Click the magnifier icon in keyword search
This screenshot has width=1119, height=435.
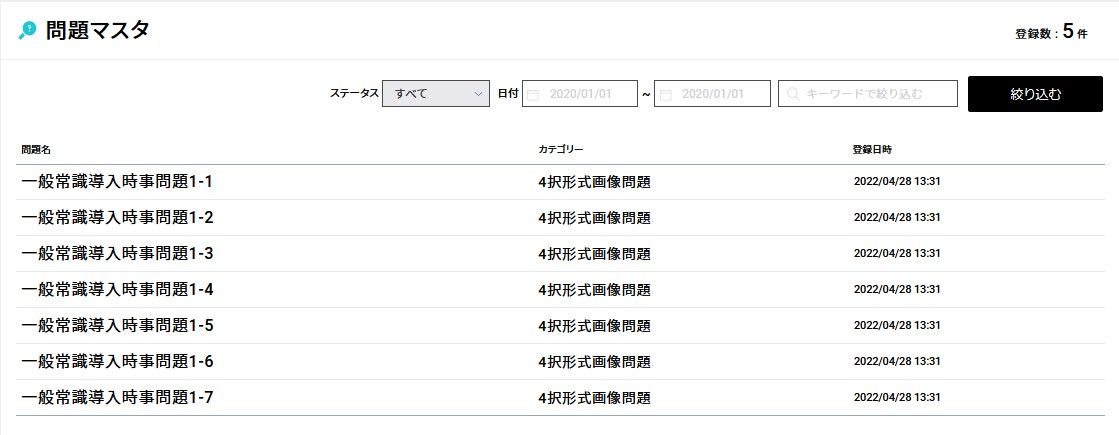(793, 94)
